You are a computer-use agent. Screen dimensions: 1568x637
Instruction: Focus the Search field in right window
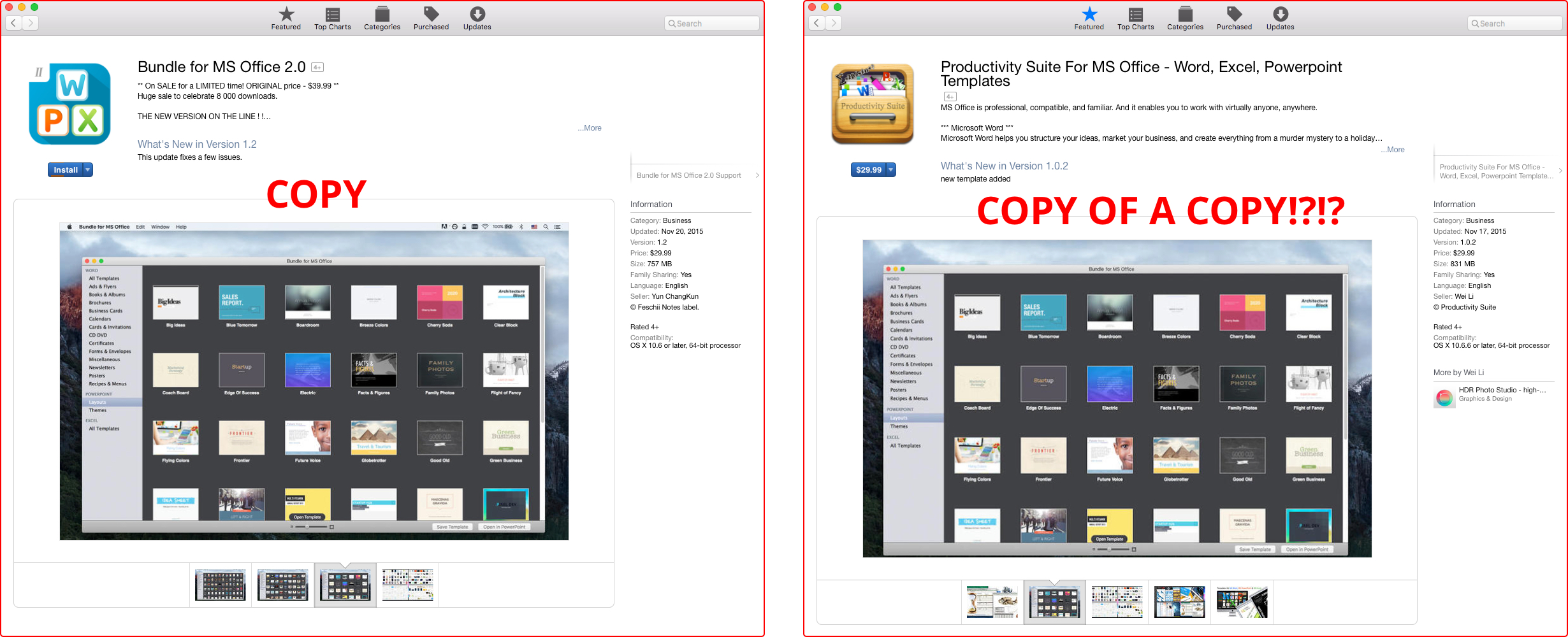click(x=1515, y=24)
